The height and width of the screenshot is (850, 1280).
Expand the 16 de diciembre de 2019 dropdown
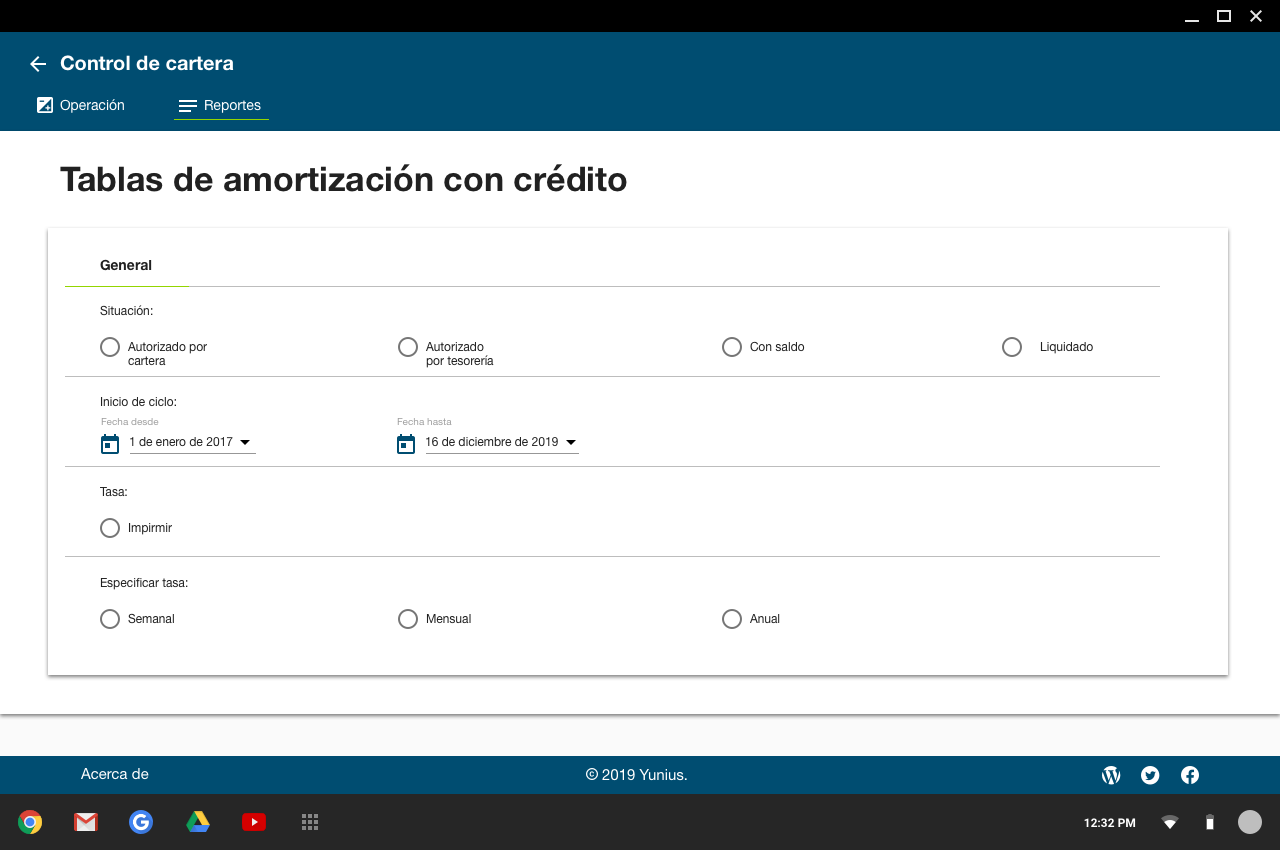click(x=502, y=442)
